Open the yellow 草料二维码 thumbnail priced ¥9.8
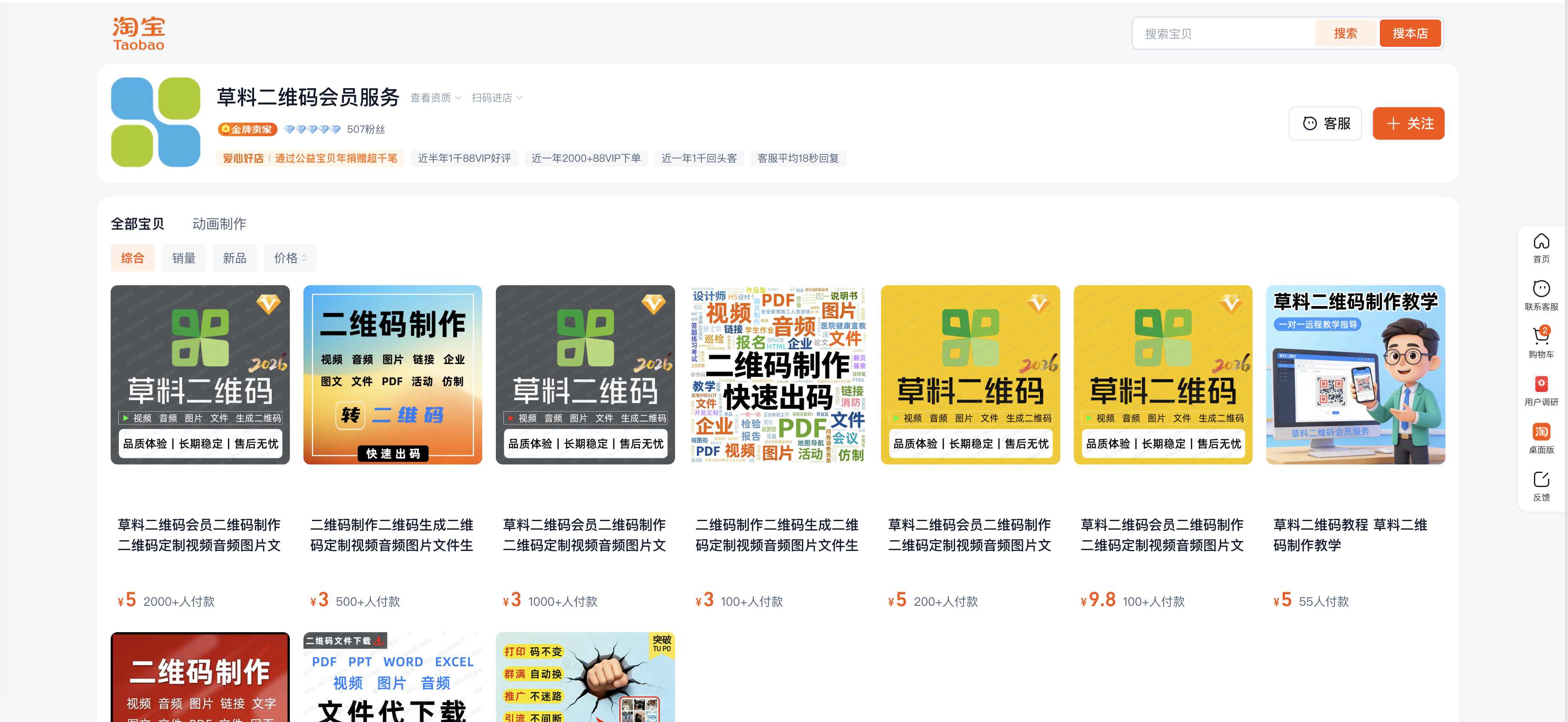The width and height of the screenshot is (1568, 722). (1163, 375)
